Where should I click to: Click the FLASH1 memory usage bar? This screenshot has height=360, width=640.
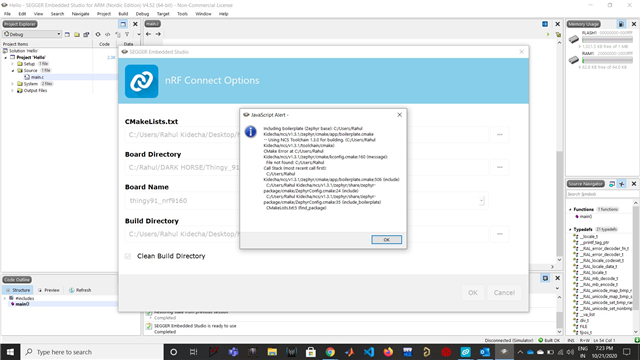pyautogui.click(x=607, y=40)
